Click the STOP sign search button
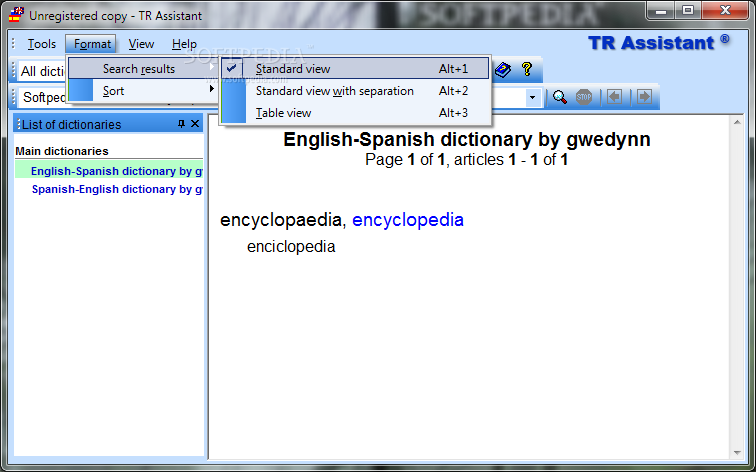The height and width of the screenshot is (472, 756). click(x=584, y=97)
